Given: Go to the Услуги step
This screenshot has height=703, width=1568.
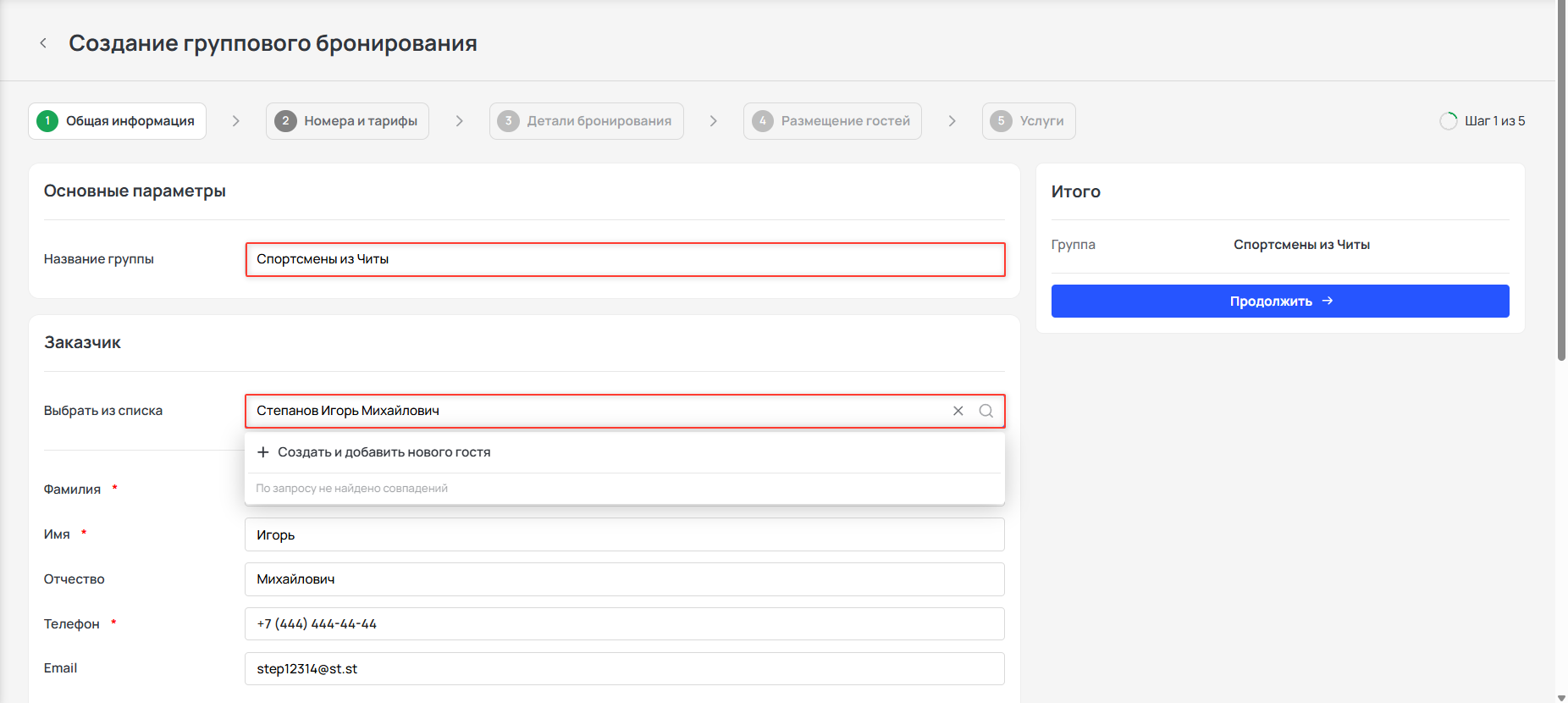Looking at the screenshot, I should pyautogui.click(x=1029, y=121).
